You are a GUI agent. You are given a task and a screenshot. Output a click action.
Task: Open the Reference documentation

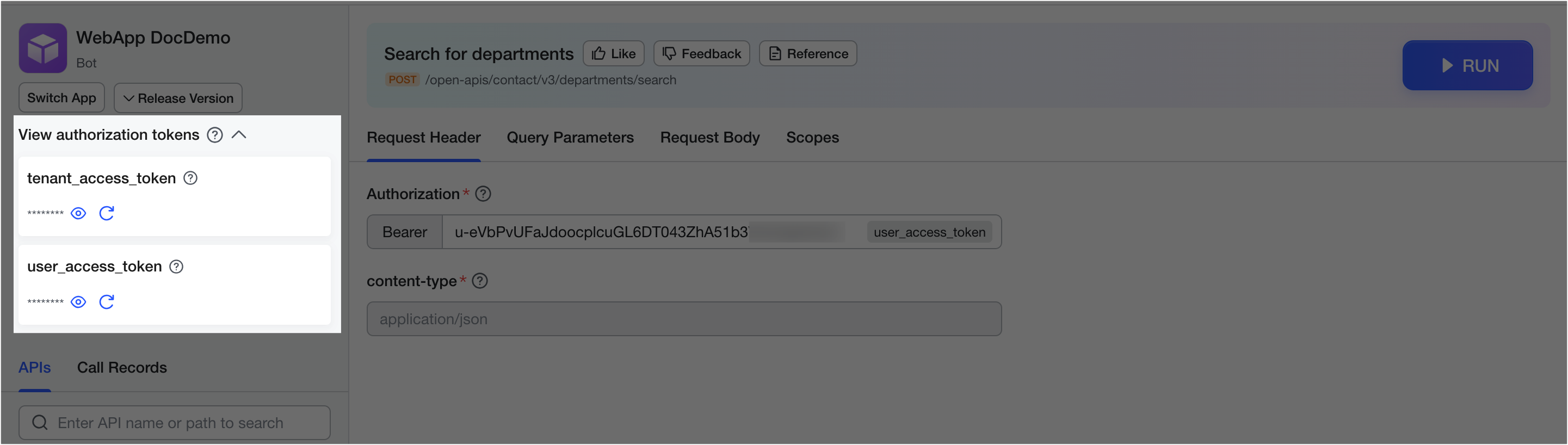tap(808, 53)
